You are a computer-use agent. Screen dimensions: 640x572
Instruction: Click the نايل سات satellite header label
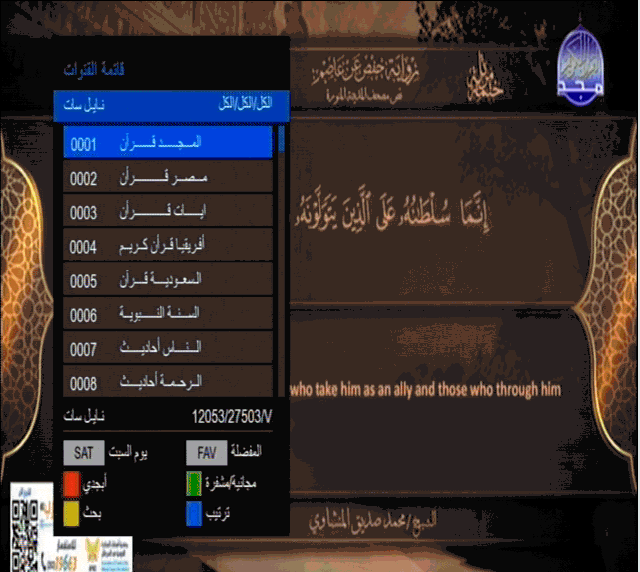(x=84, y=105)
